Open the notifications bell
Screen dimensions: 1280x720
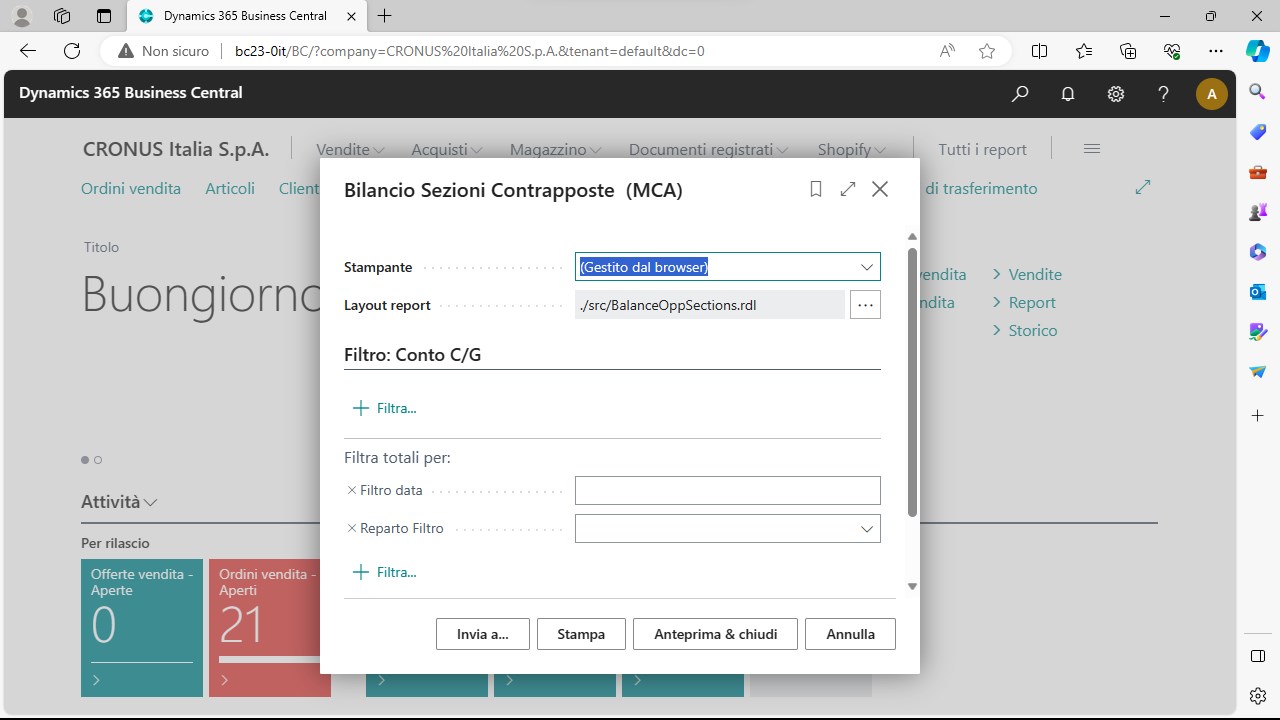tap(1068, 93)
